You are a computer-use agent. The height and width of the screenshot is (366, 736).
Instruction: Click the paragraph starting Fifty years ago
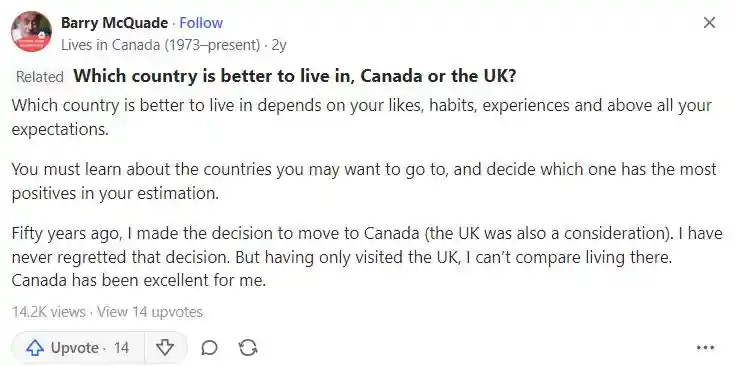click(x=367, y=257)
